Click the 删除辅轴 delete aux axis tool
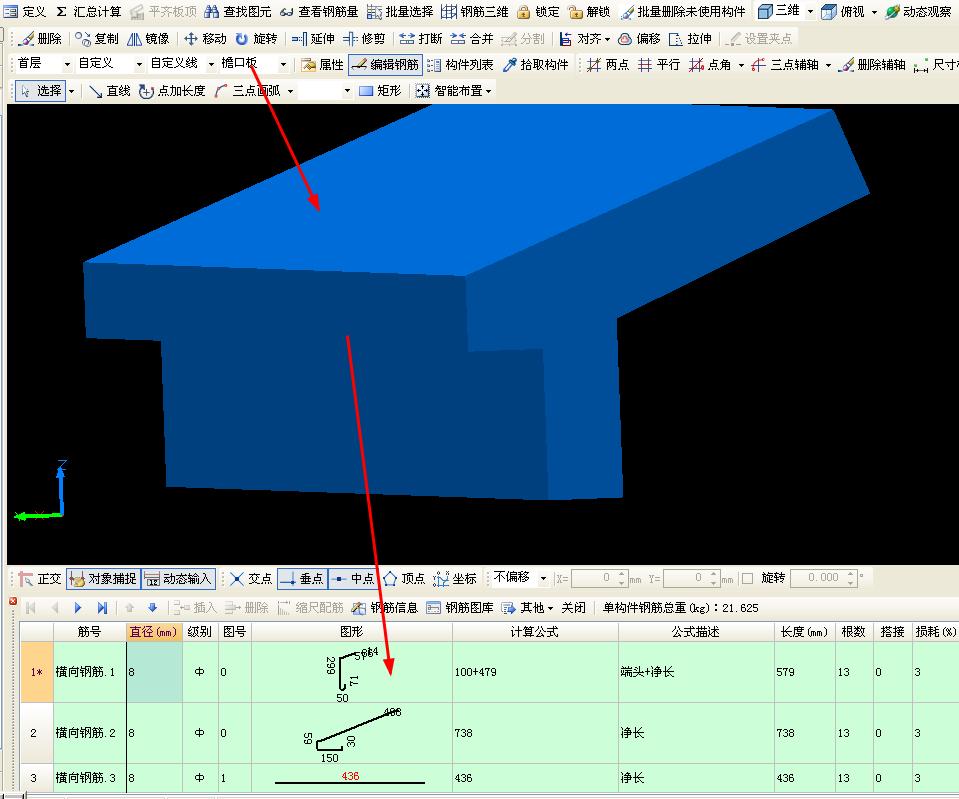 (x=872, y=64)
